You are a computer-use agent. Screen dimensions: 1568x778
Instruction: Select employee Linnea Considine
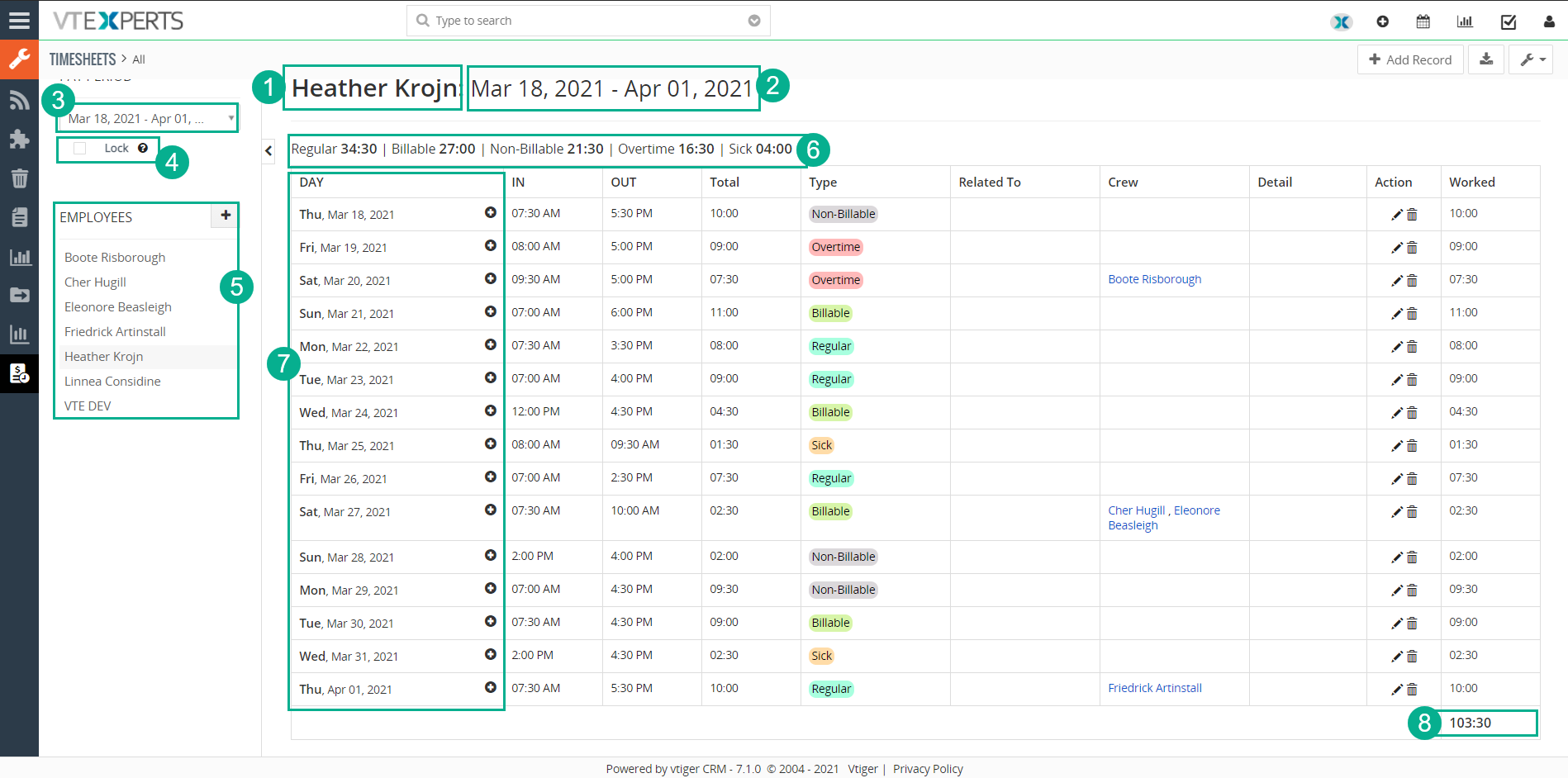pos(112,381)
